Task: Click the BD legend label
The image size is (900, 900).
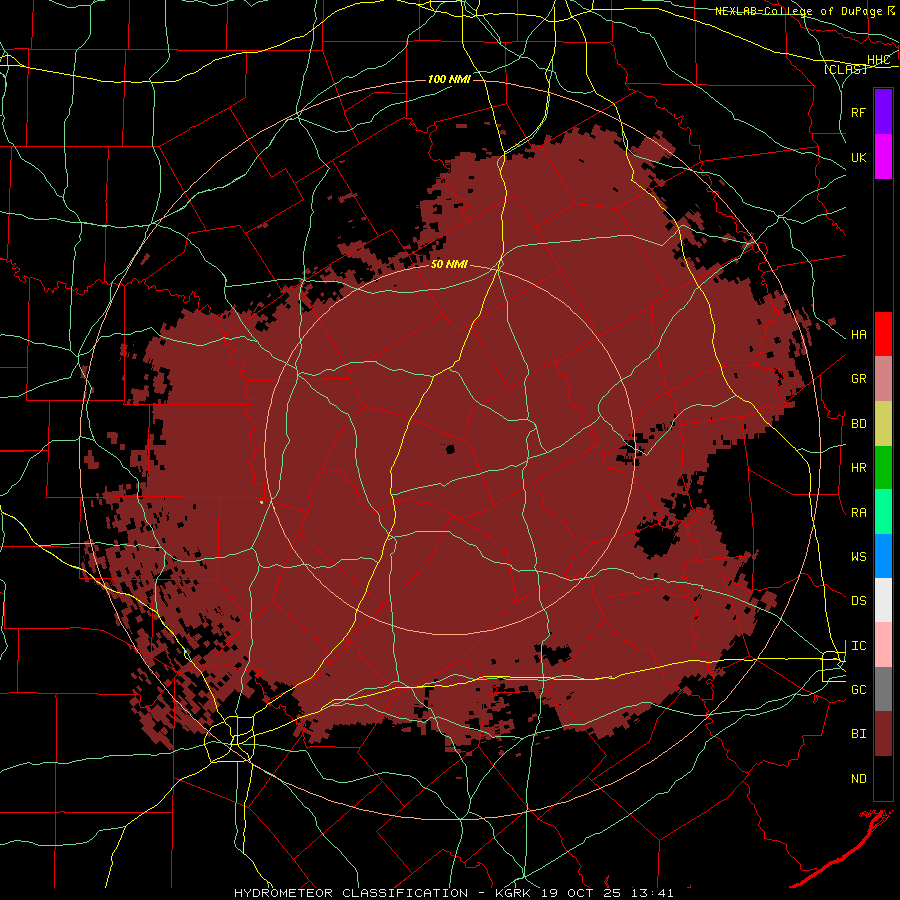Action: 858,424
